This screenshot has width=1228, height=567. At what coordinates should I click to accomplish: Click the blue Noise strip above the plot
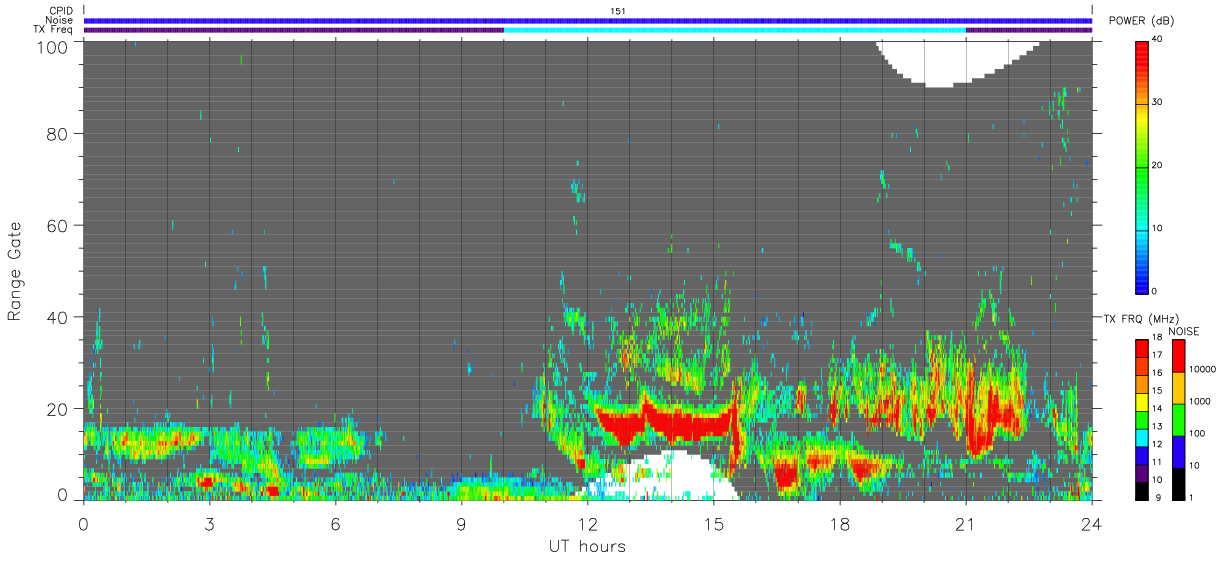[x=588, y=20]
